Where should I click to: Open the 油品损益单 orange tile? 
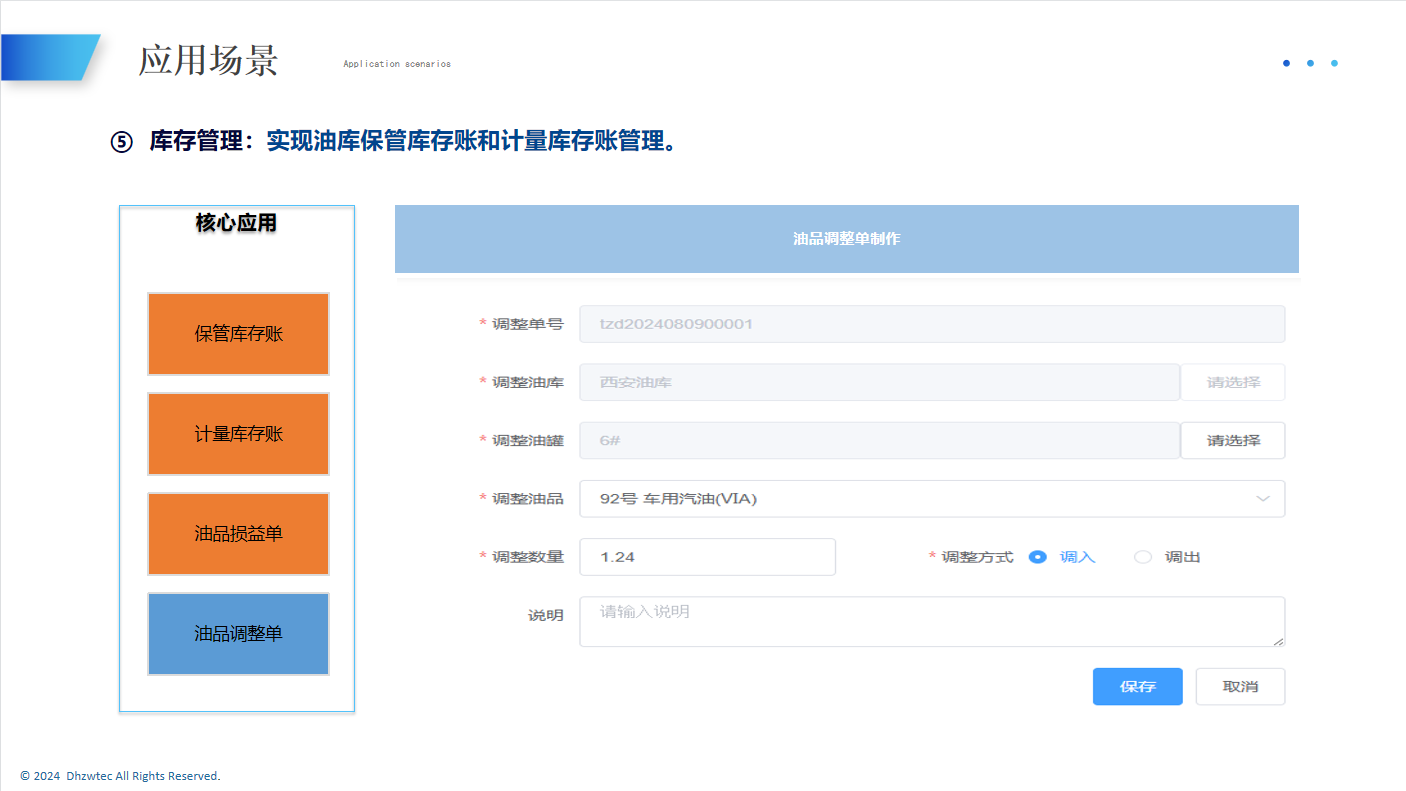[x=238, y=534]
